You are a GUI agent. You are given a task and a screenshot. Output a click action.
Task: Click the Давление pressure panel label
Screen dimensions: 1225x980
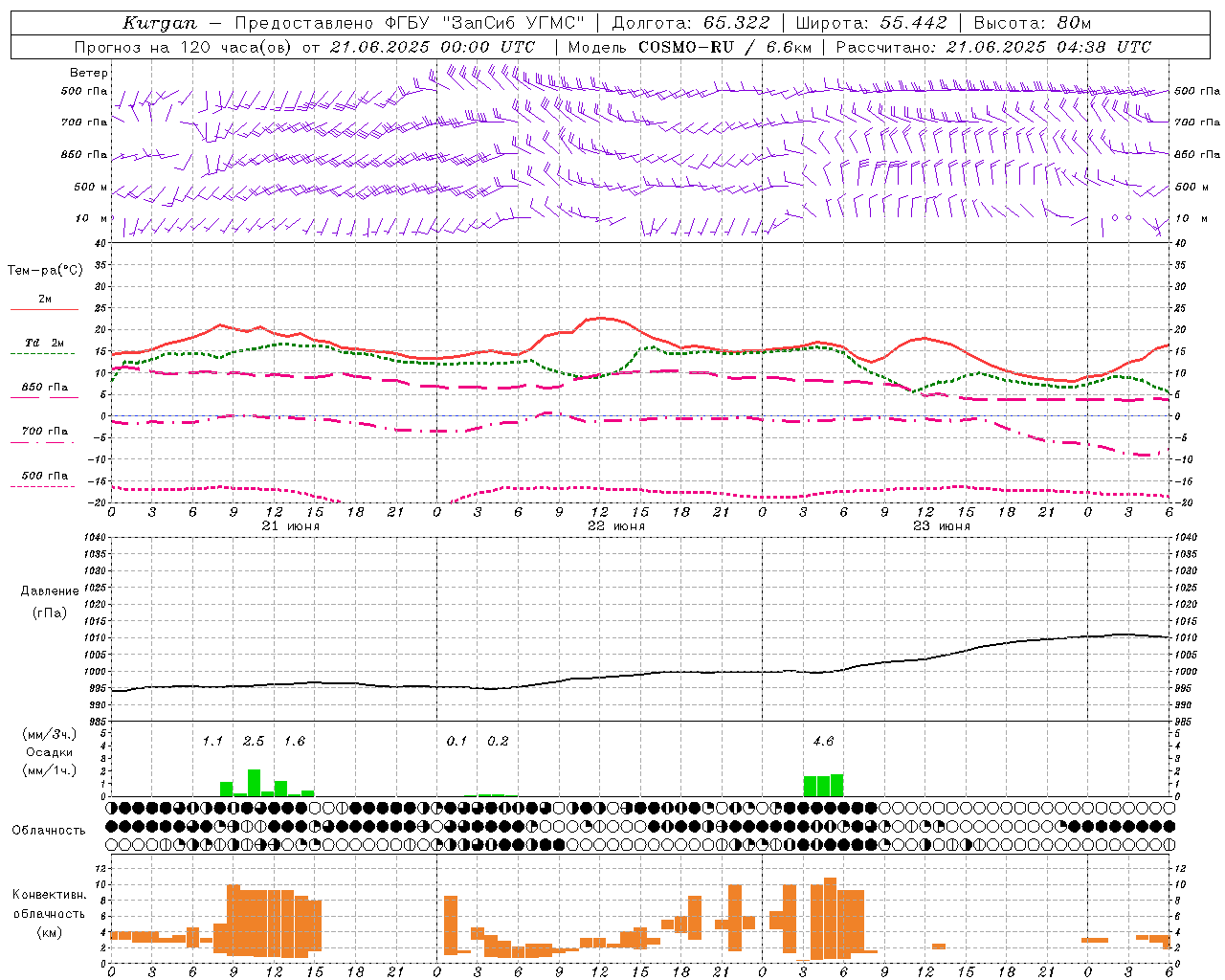click(x=50, y=591)
